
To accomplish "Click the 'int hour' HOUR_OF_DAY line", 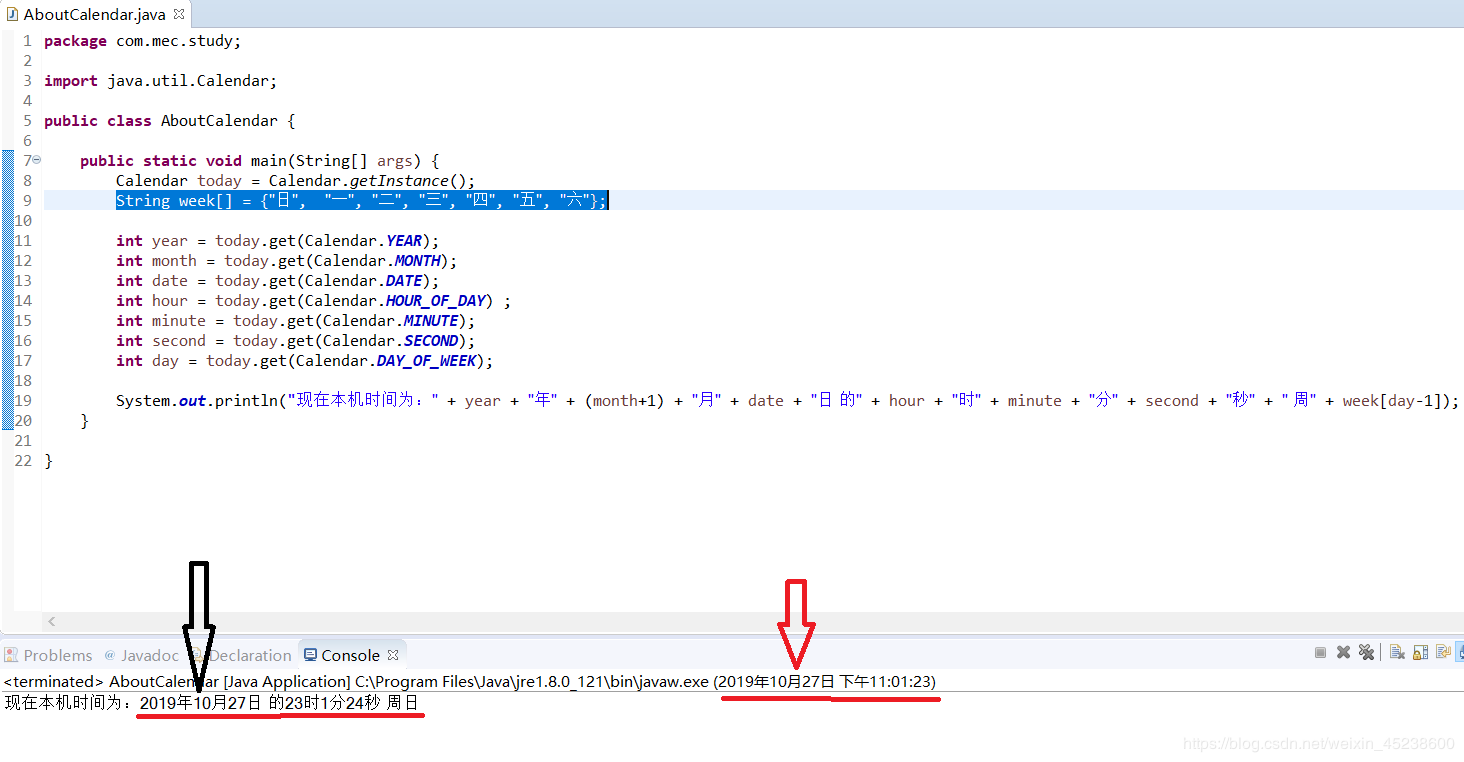I will 313,301.
